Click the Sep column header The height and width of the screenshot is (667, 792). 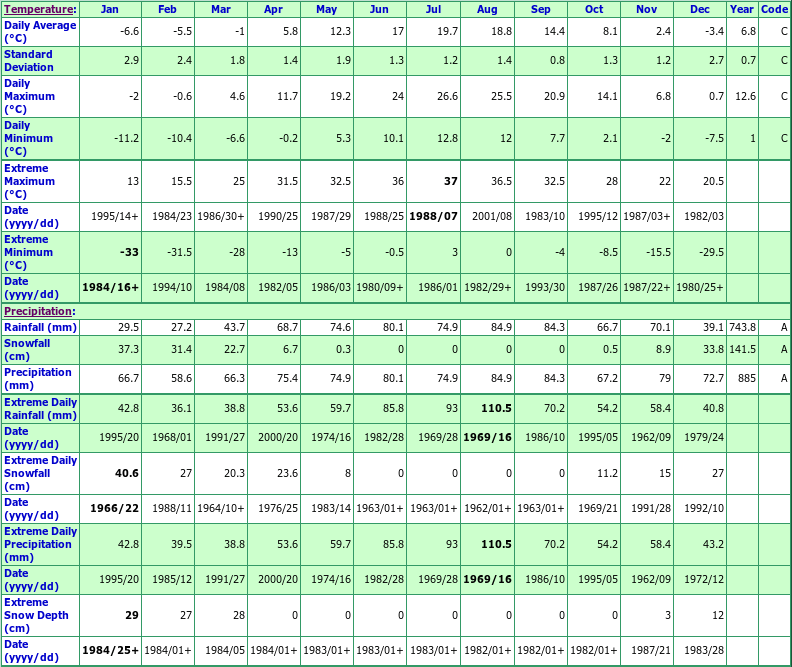click(x=540, y=9)
